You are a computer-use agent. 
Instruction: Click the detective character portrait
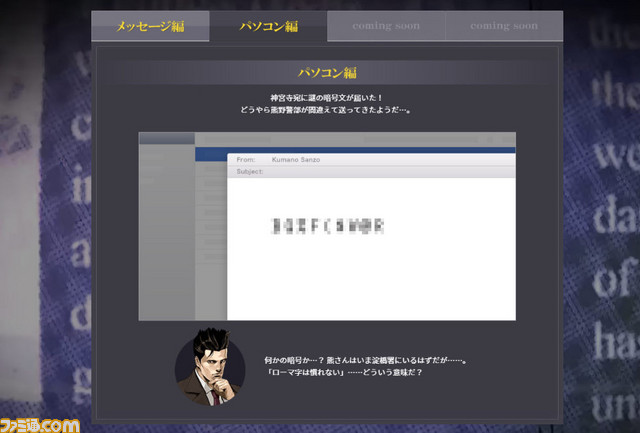(210, 366)
